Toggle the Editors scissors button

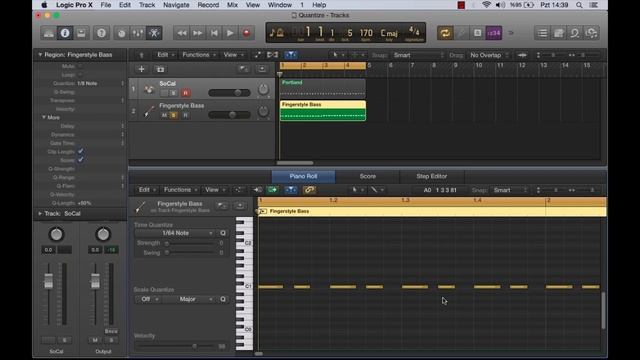click(154, 33)
